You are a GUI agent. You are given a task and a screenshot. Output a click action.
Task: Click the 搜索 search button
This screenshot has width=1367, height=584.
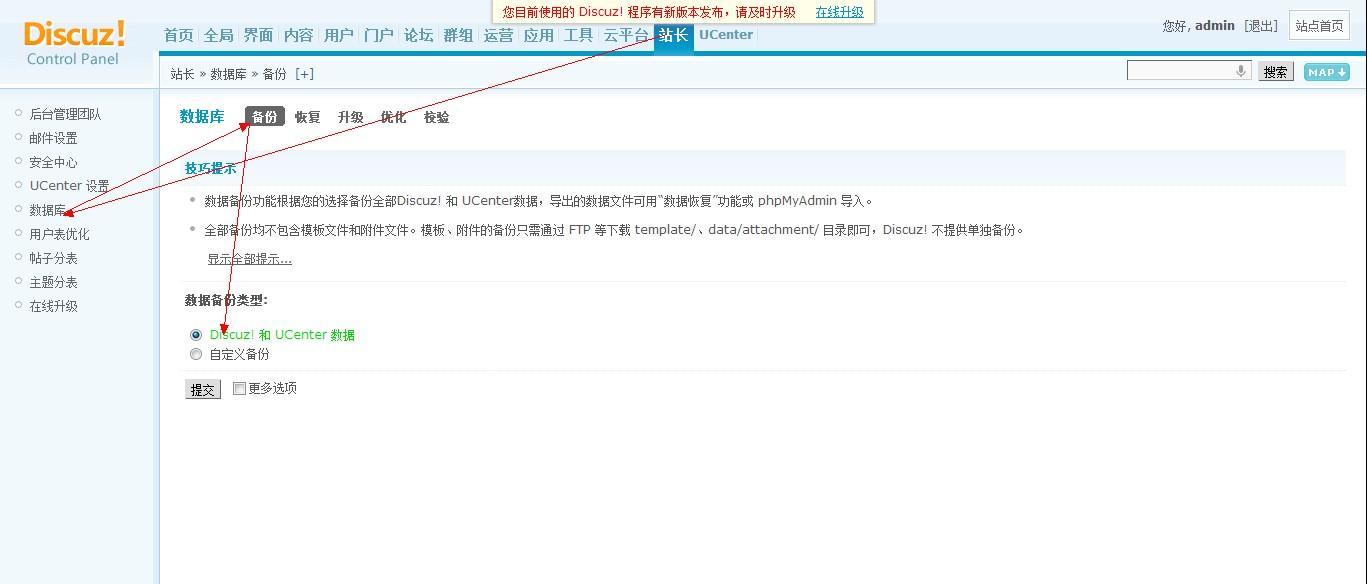(1275, 71)
